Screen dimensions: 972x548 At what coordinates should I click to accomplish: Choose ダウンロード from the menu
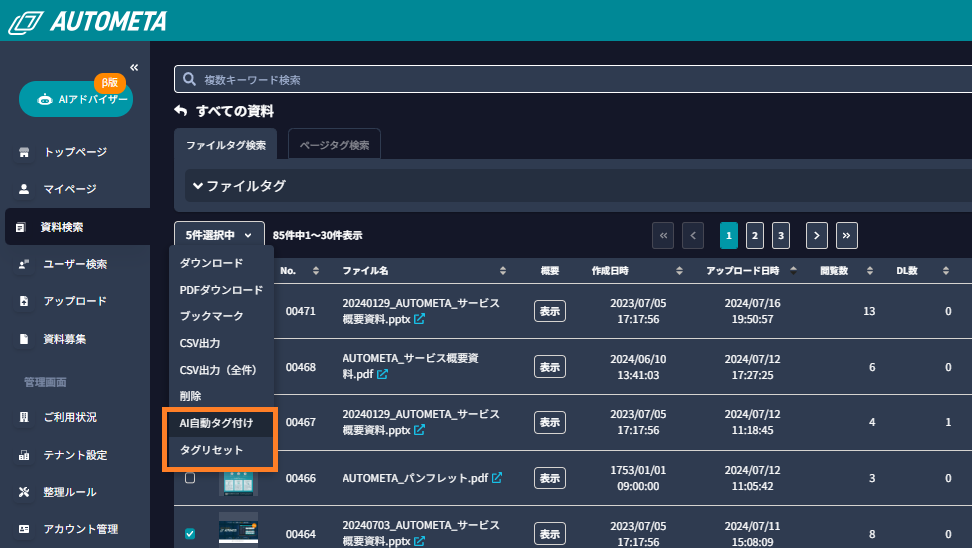tap(211, 263)
